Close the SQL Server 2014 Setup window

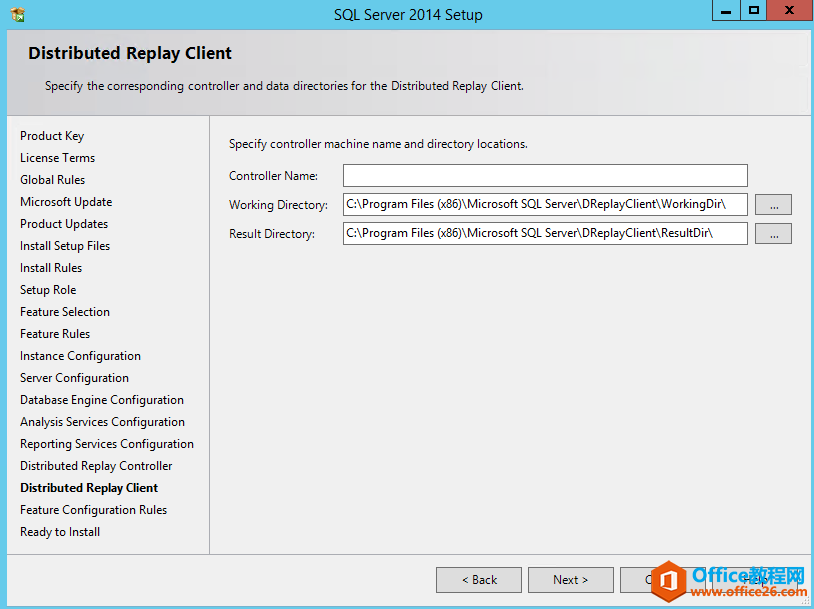[x=790, y=10]
